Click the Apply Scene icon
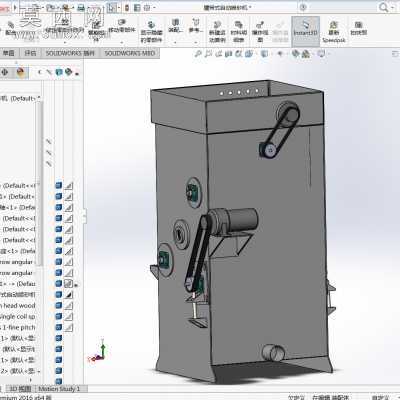400x400 pixels. pos(306,53)
